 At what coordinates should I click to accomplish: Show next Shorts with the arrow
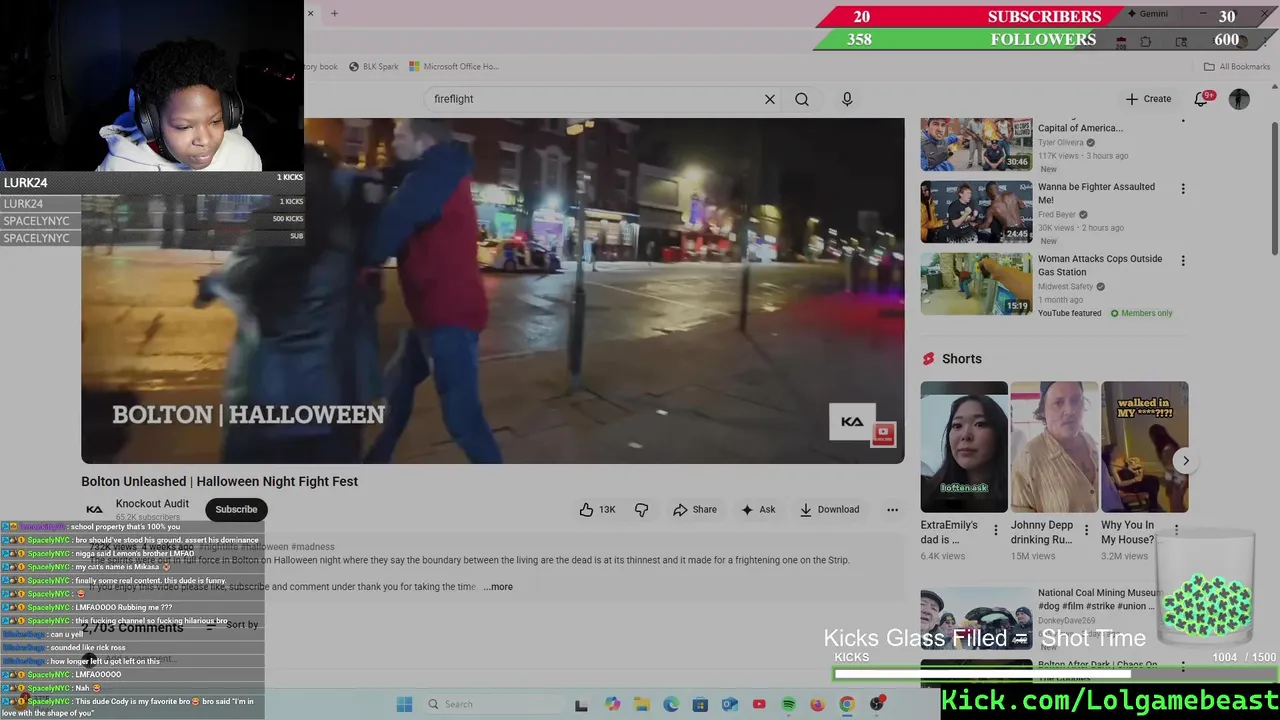click(1185, 461)
